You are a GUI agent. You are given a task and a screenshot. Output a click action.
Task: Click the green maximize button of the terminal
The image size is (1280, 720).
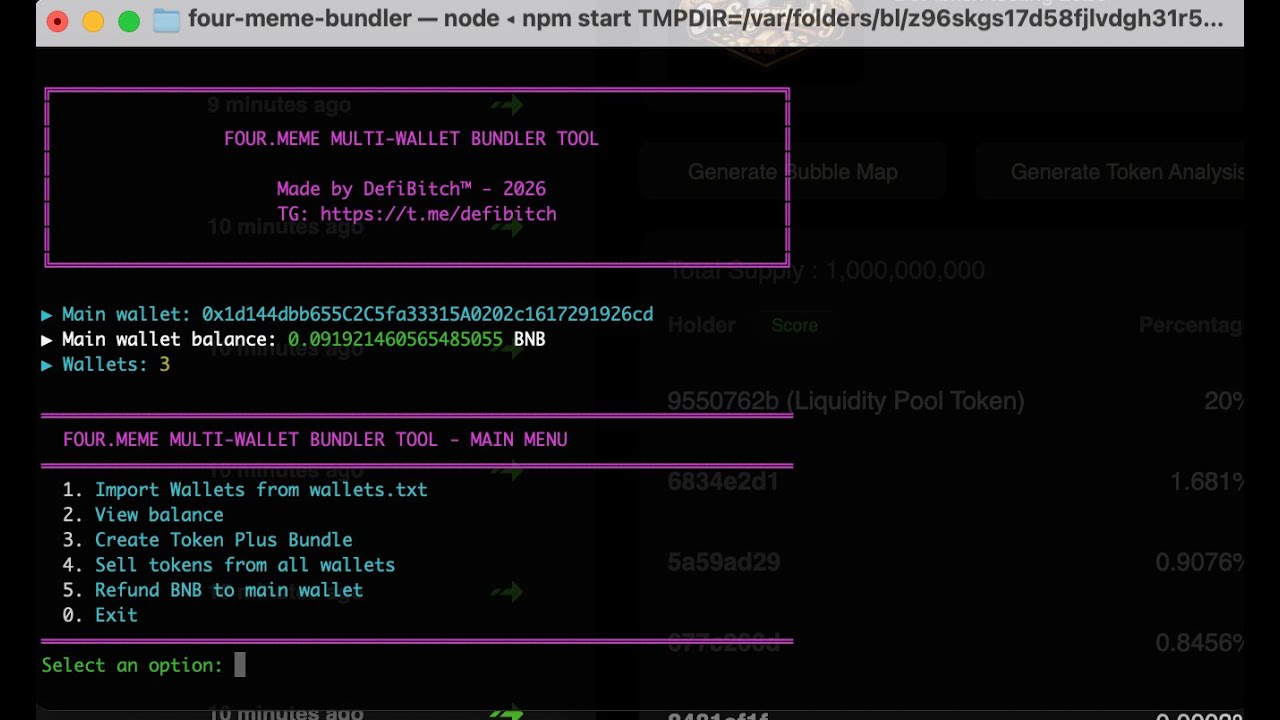click(x=129, y=21)
